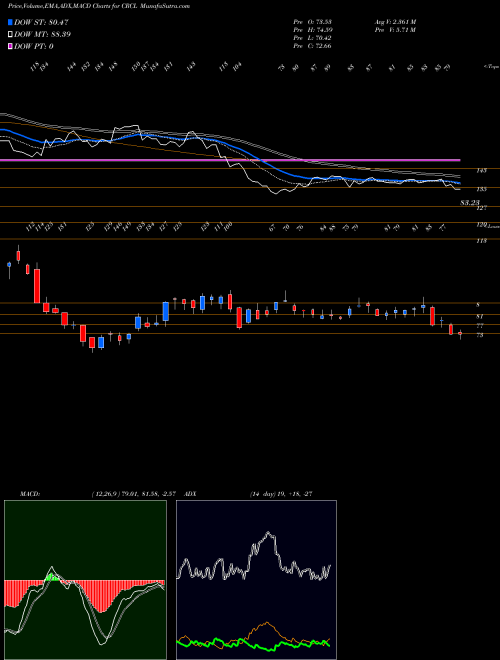Click the tall blue candle mid-chart
The width and height of the screenshot is (500, 660).
(x=166, y=311)
